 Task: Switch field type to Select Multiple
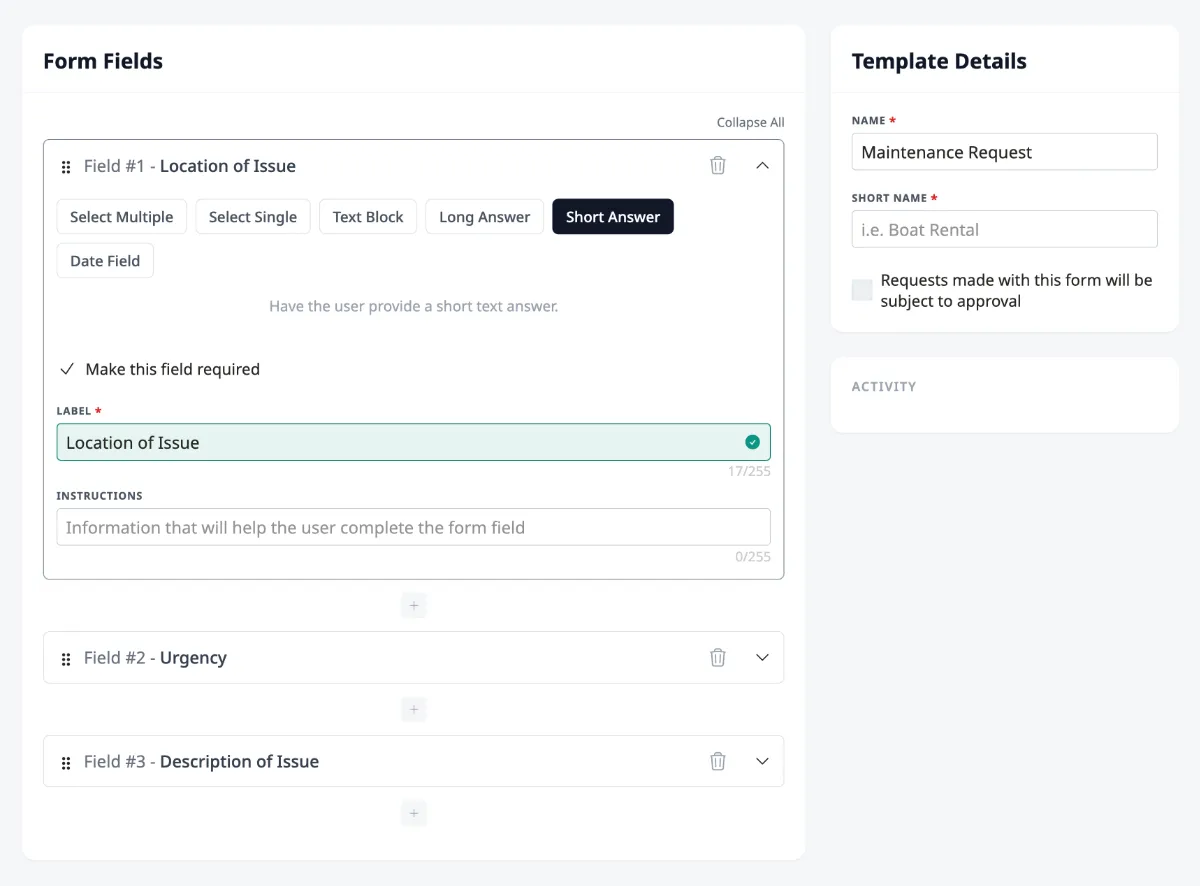121,216
